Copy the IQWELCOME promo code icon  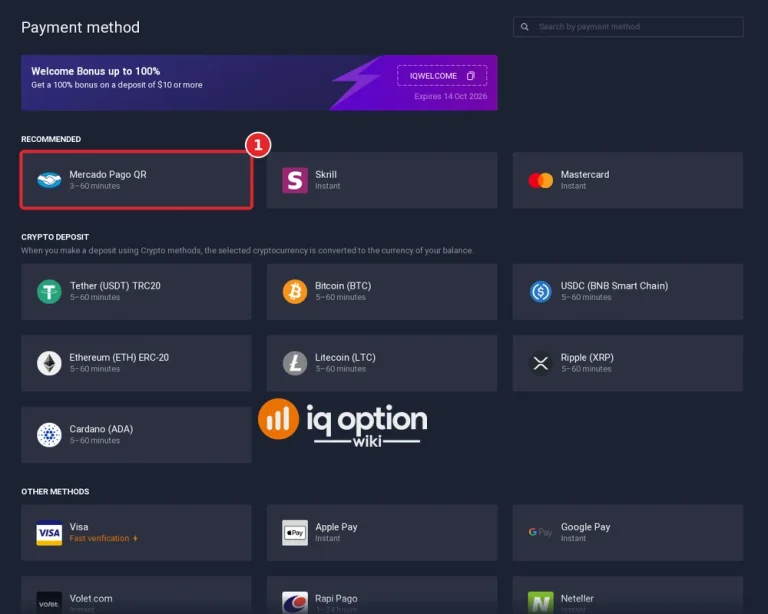click(471, 76)
